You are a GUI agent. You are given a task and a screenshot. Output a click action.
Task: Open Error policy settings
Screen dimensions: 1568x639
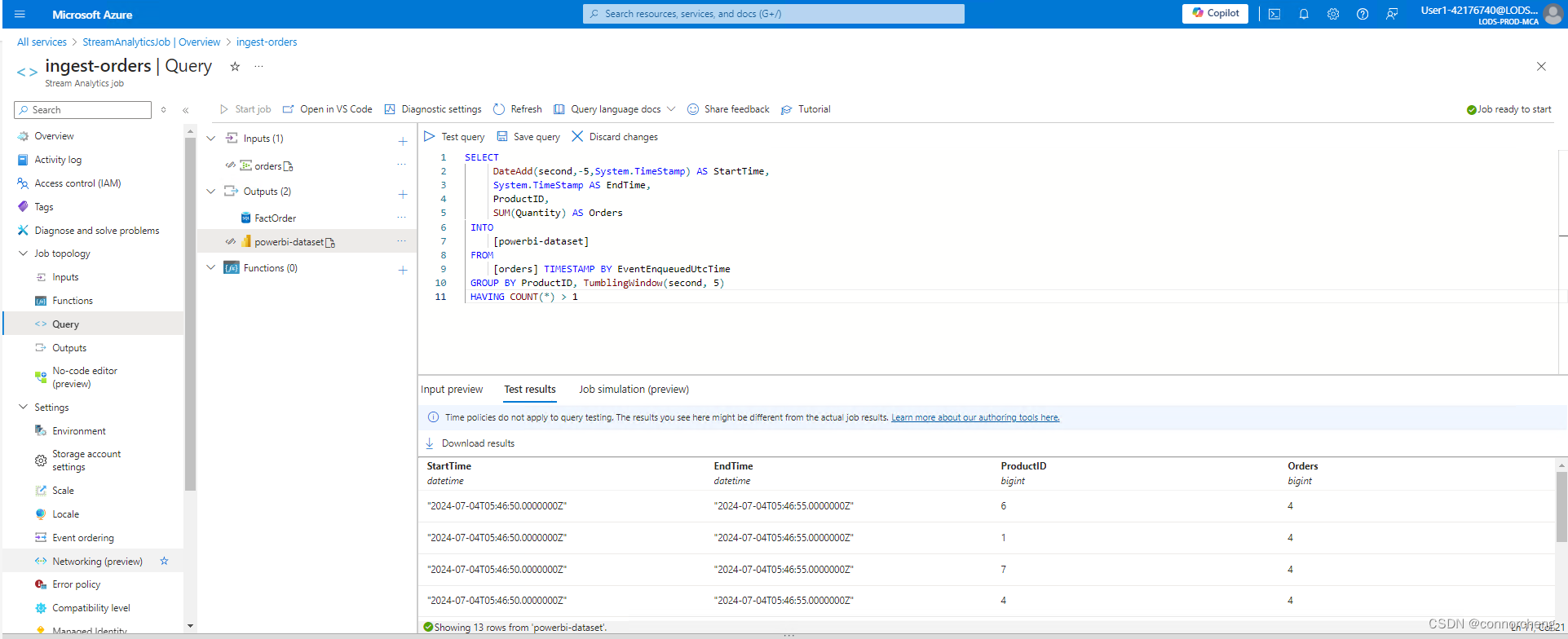tap(77, 584)
